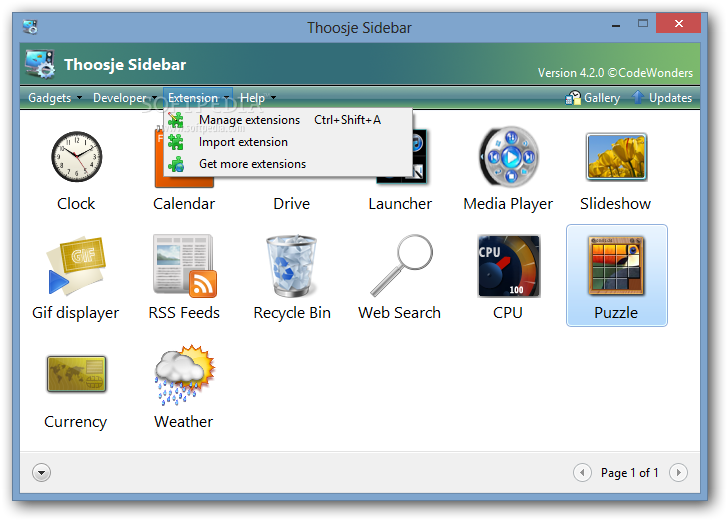Click the Manage extensions puzzle icon
728x521 pixels.
click(176, 120)
